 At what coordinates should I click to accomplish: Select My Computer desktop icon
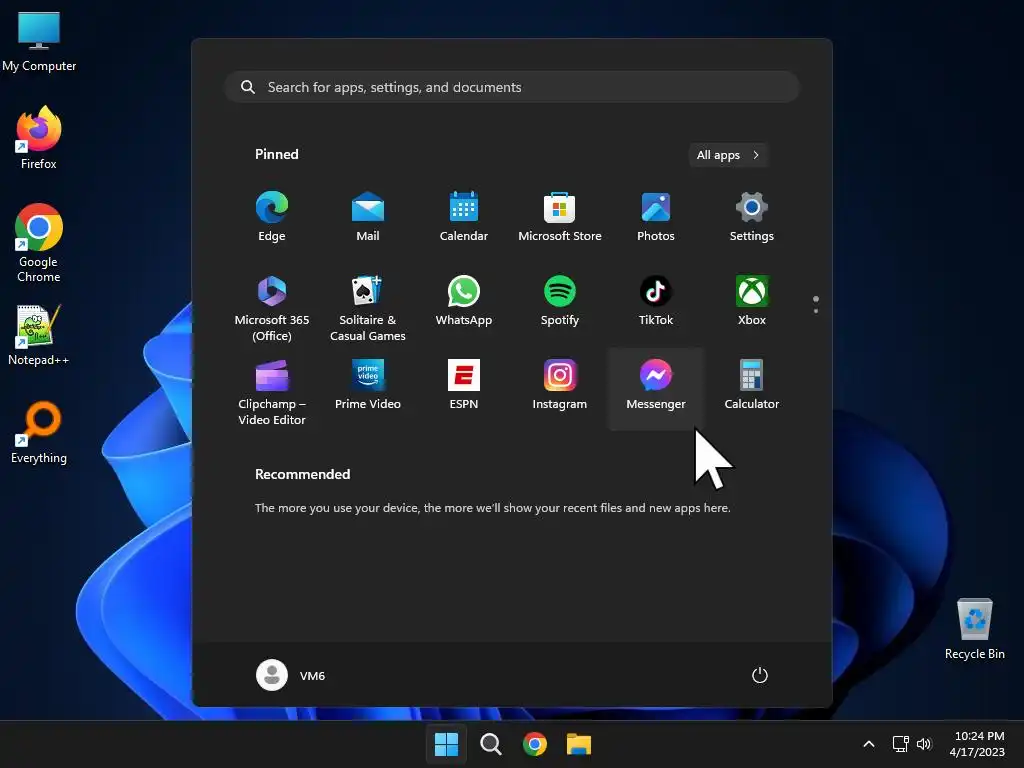(x=39, y=40)
